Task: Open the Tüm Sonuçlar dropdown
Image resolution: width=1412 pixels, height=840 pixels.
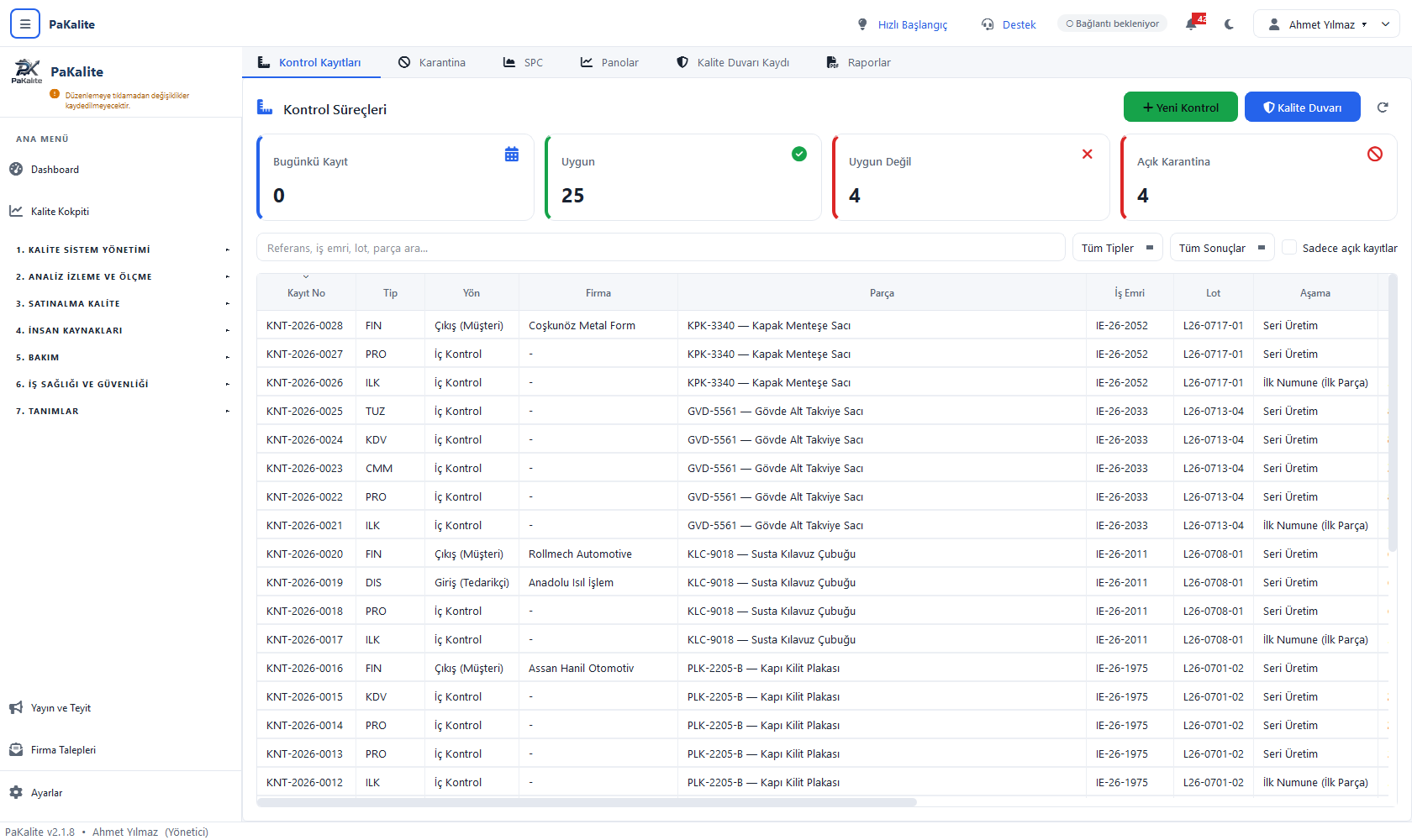Action: click(1222, 248)
